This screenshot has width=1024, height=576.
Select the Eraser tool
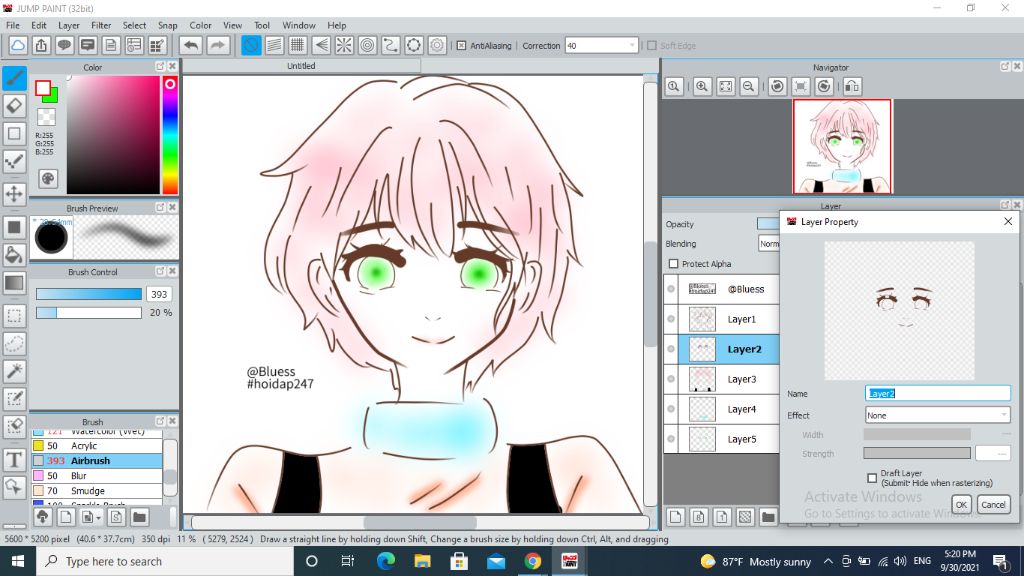point(14,106)
